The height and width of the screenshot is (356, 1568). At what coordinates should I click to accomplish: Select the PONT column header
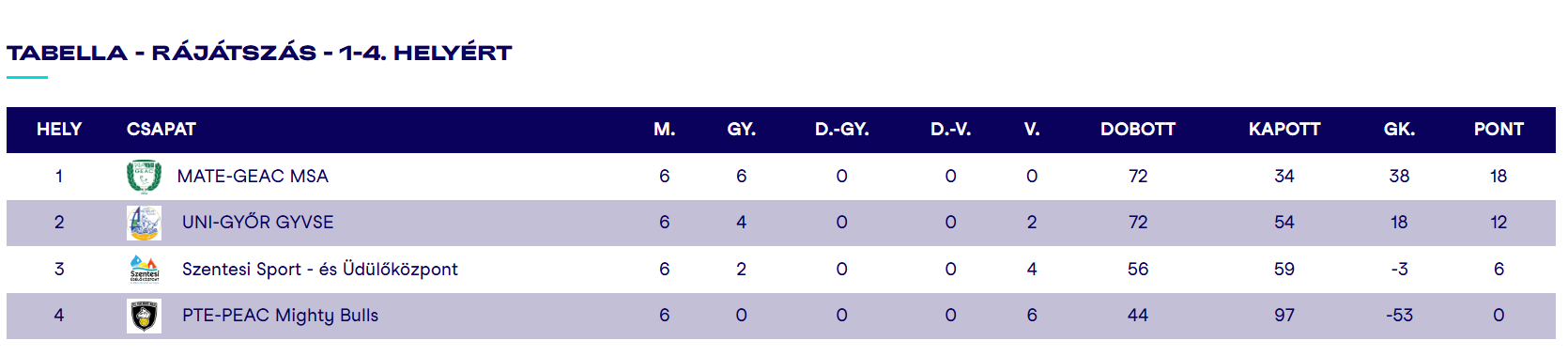(1499, 130)
